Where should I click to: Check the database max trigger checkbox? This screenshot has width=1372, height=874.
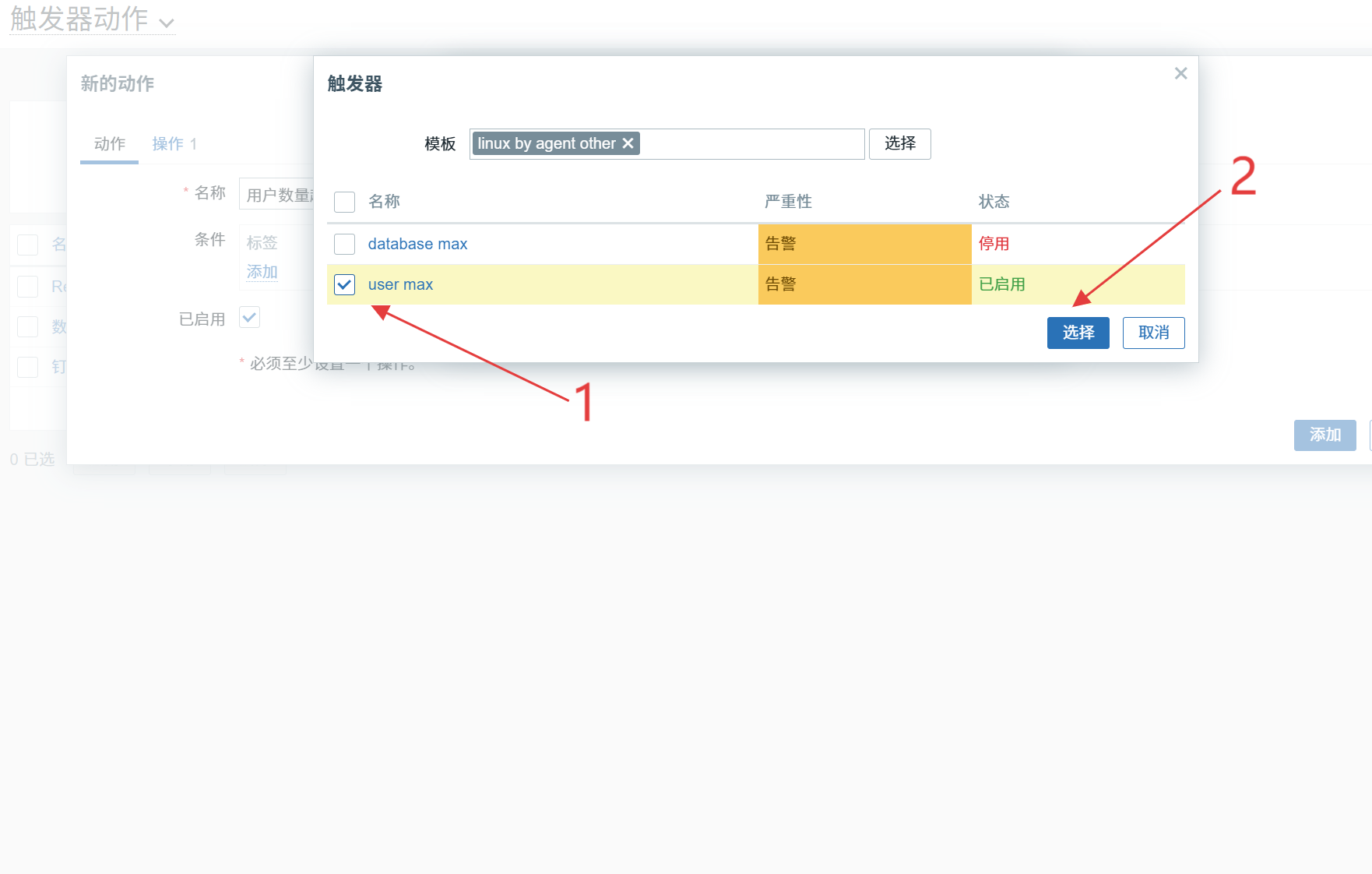pos(344,244)
